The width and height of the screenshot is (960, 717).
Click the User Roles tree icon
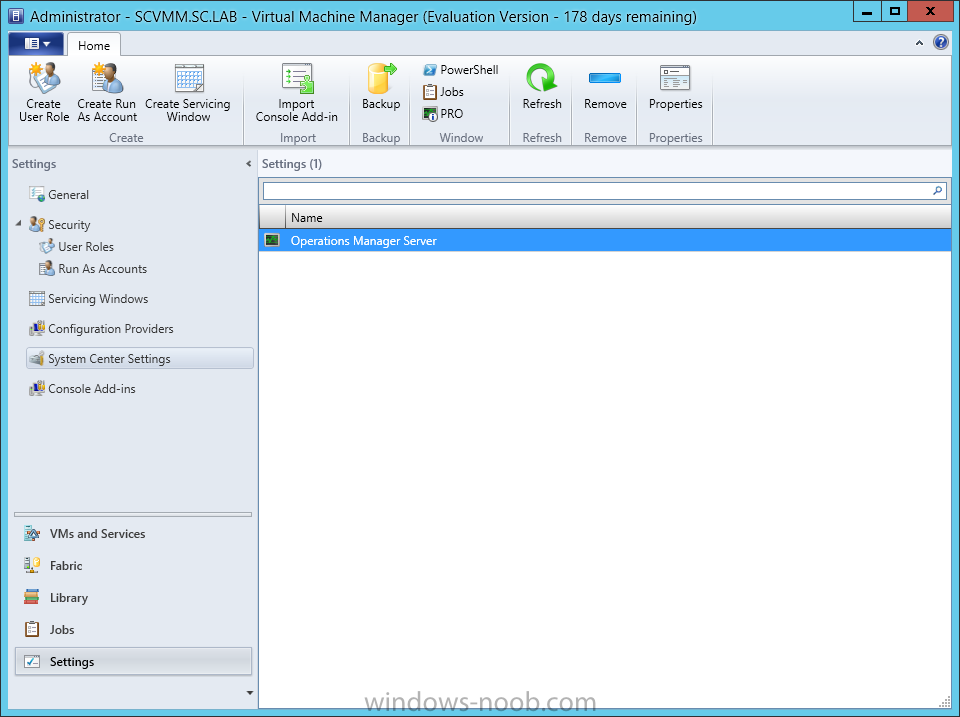click(x=47, y=247)
